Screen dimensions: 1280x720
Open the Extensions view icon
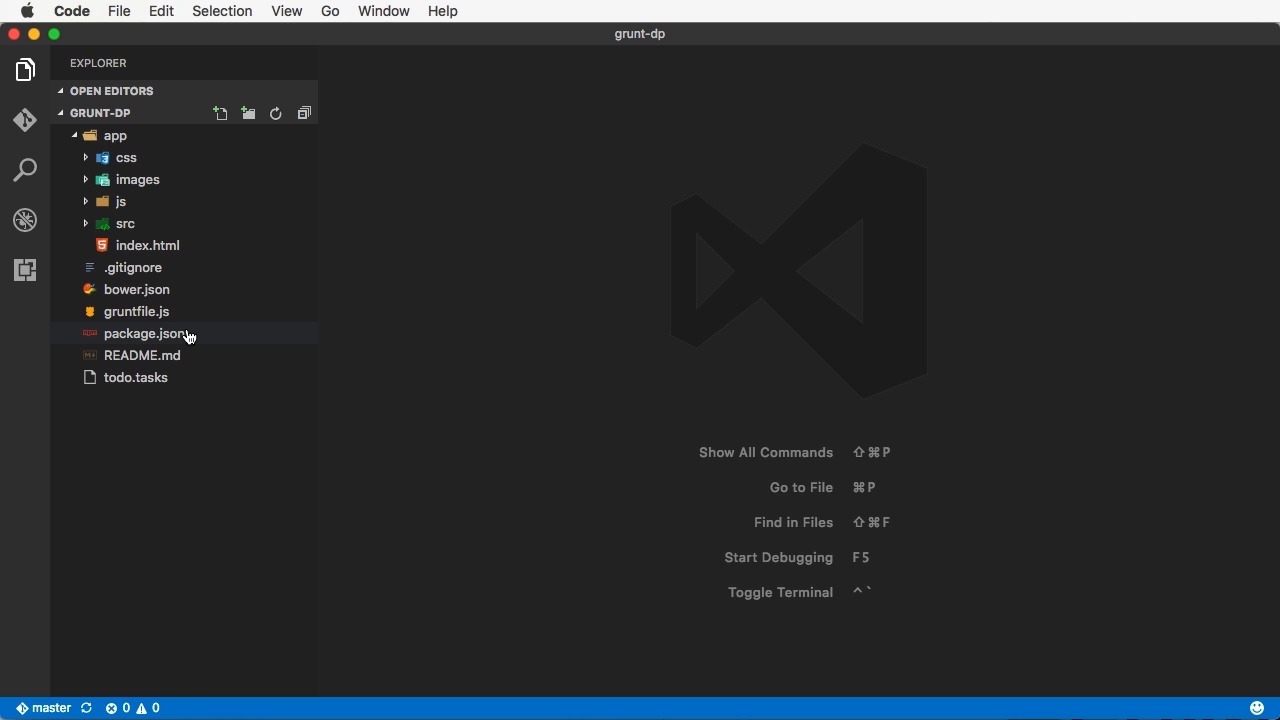click(25, 270)
